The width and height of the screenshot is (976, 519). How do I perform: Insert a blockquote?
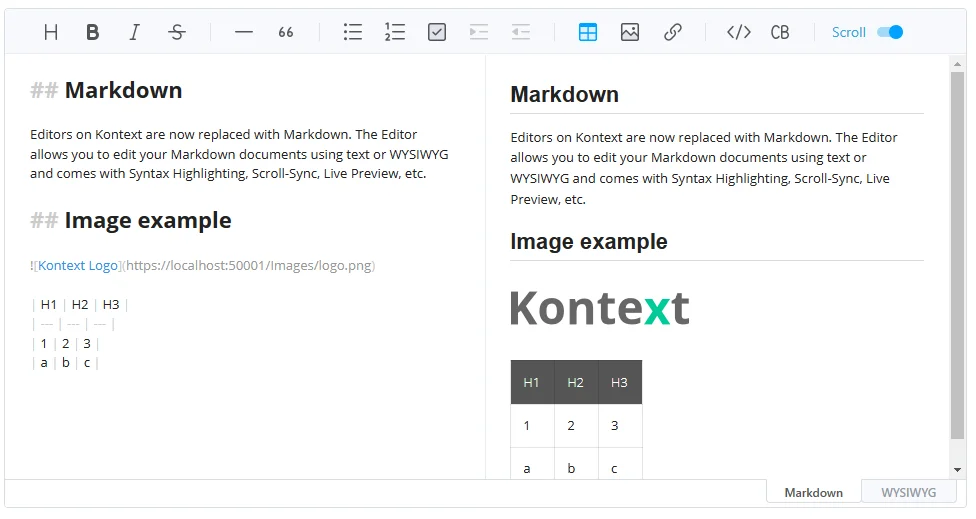tap(286, 32)
